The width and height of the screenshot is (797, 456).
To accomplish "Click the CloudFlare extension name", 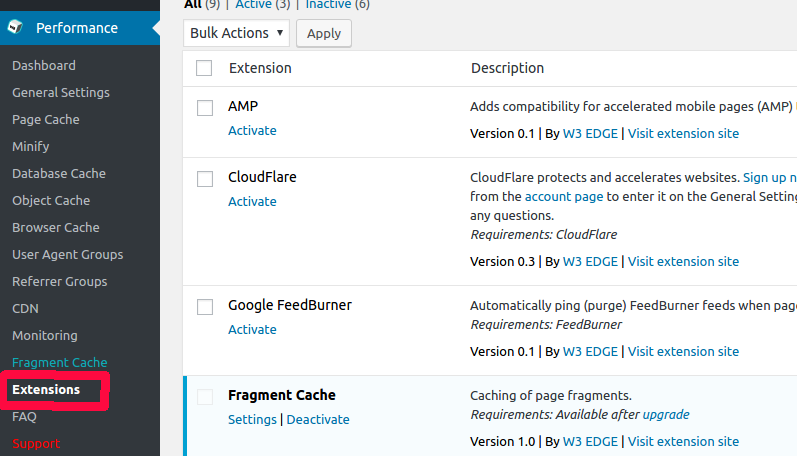I will (262, 177).
